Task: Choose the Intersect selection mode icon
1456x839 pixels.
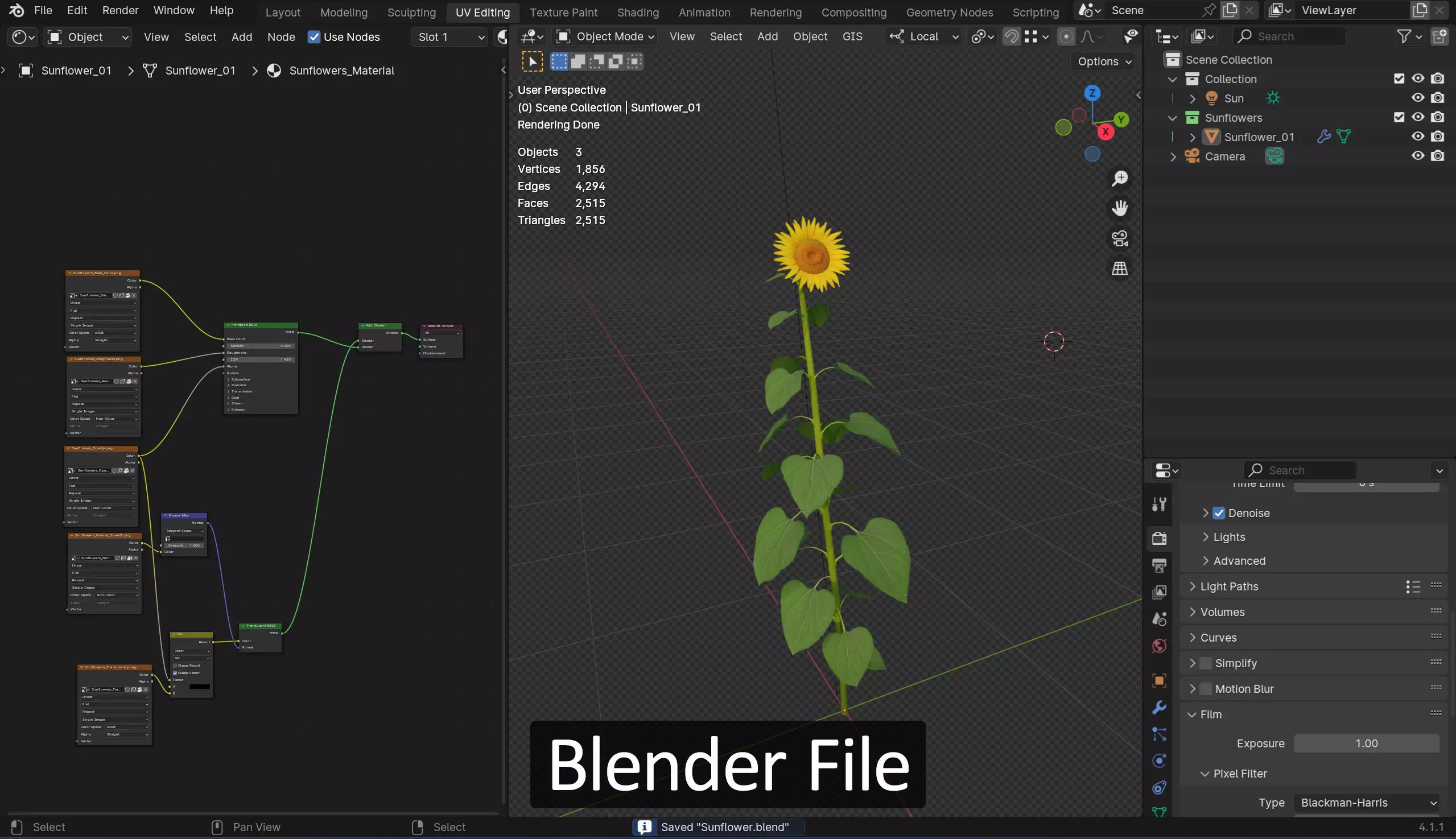Action: point(634,61)
